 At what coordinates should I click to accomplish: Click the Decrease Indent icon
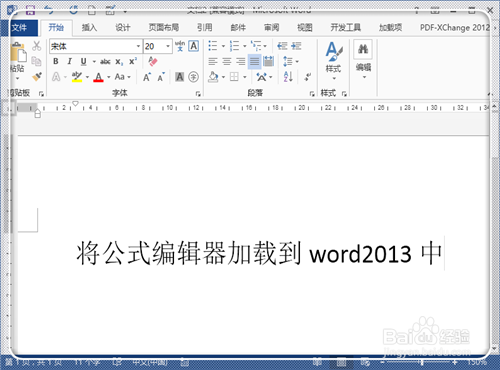(282, 46)
